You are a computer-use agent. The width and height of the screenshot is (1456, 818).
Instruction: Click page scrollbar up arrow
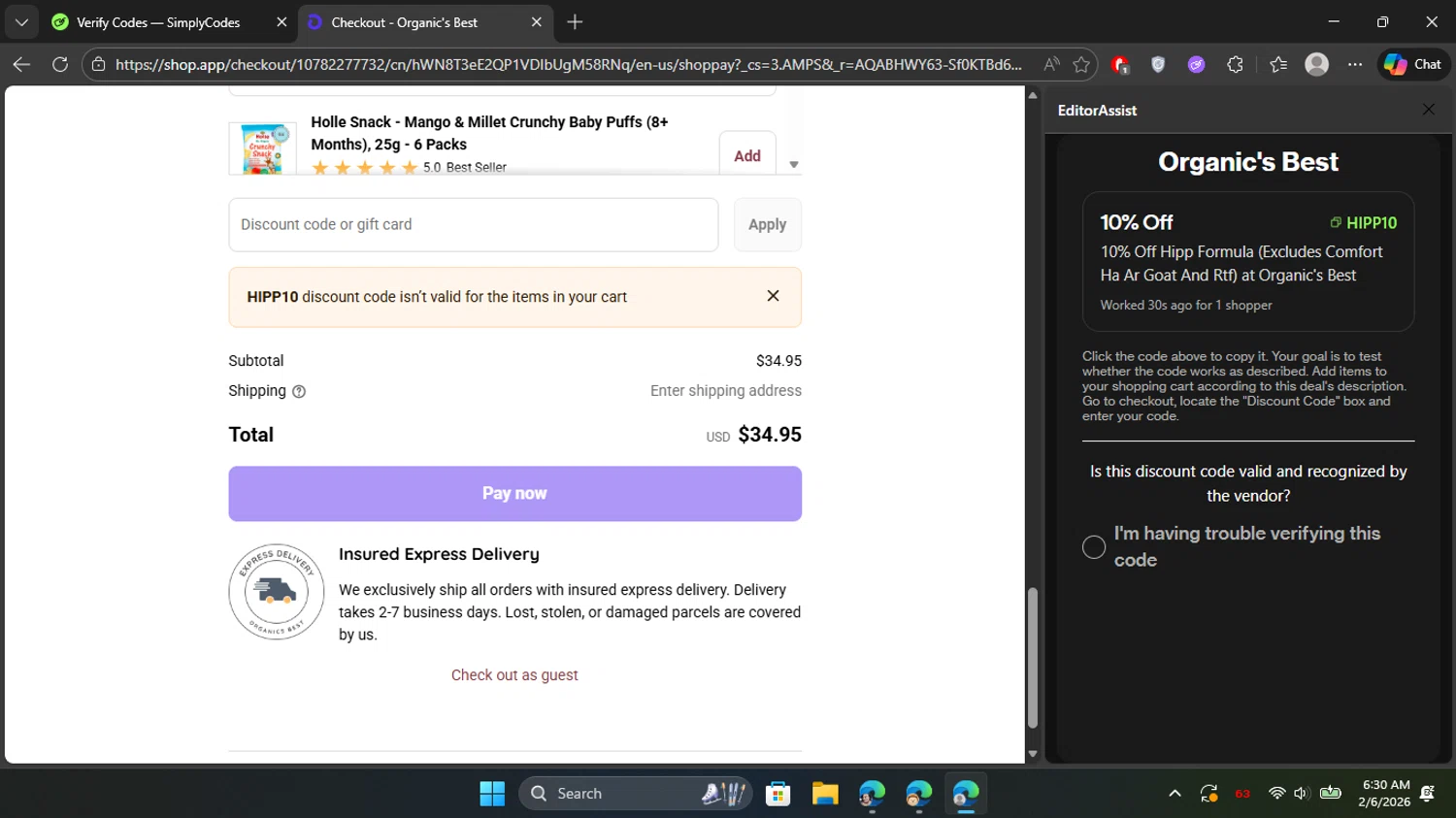coord(1033,95)
